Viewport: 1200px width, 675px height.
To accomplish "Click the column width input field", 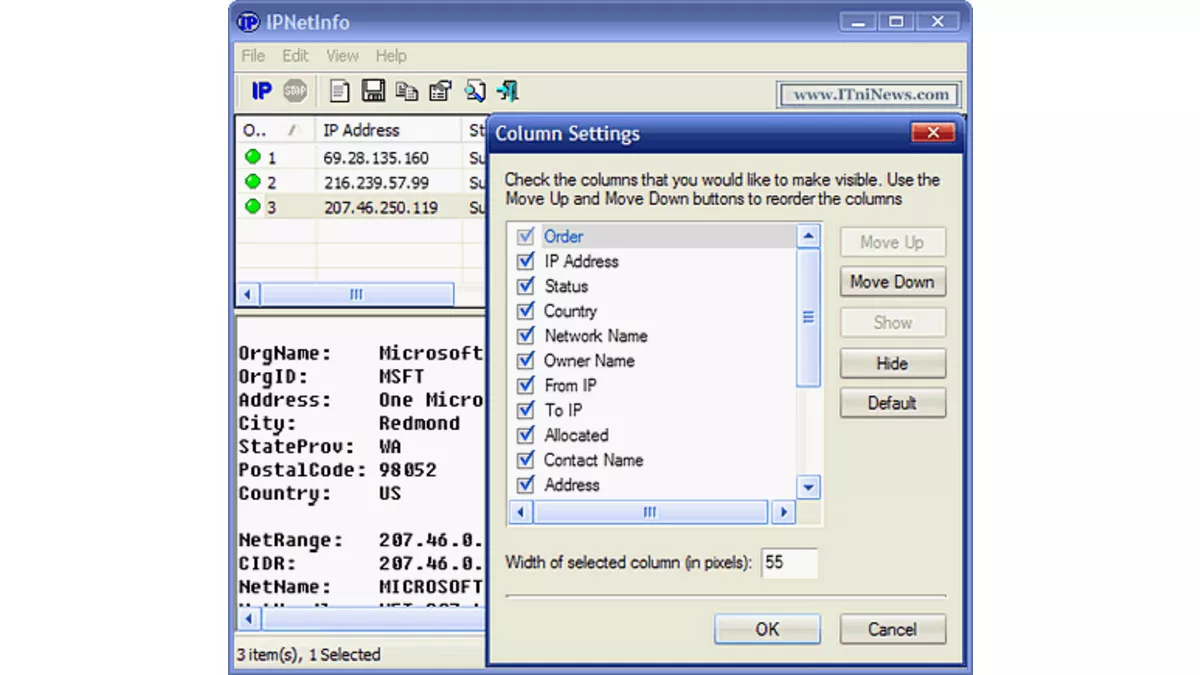I will click(788, 563).
